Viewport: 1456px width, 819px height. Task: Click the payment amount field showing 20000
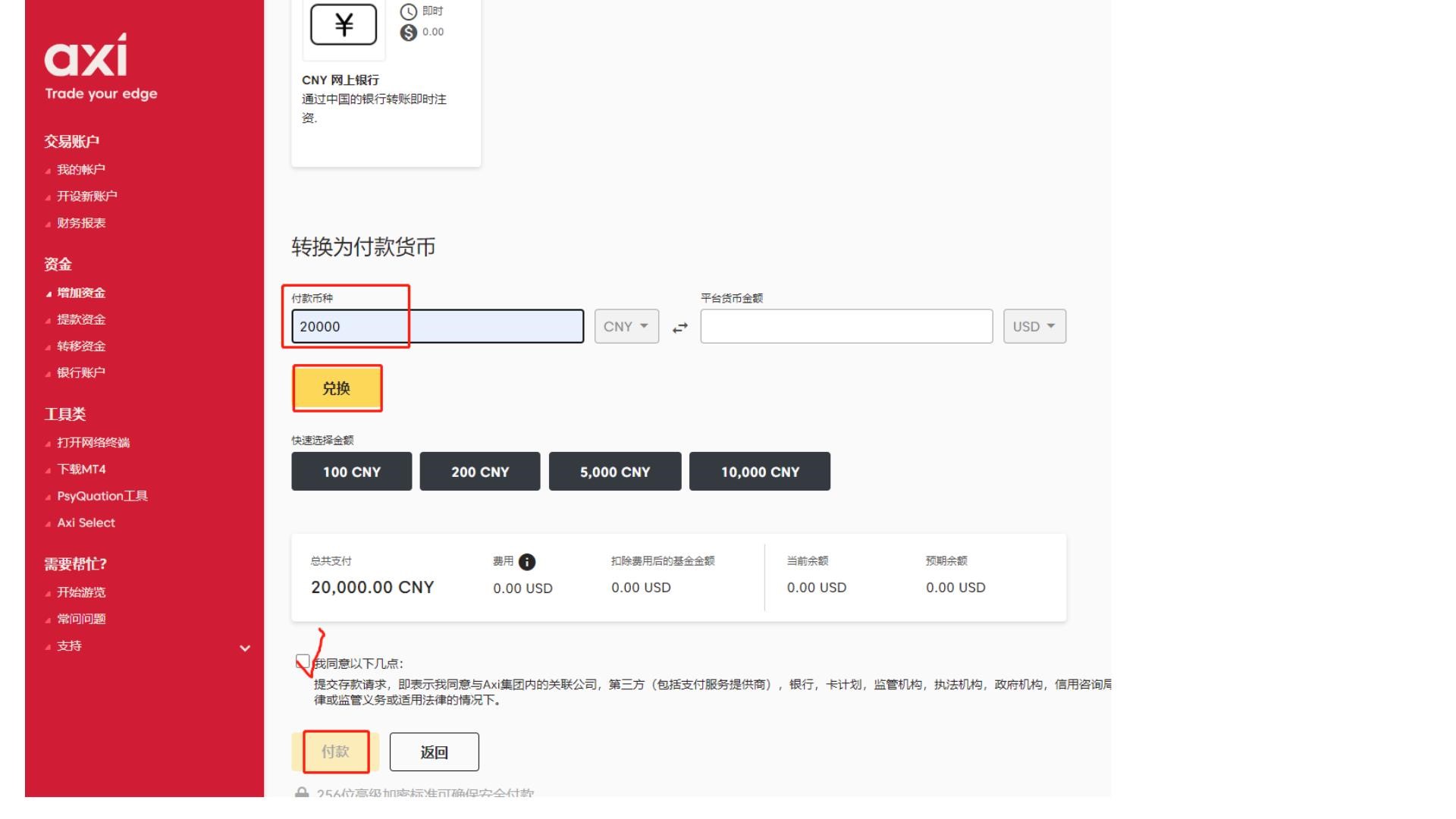(x=437, y=326)
